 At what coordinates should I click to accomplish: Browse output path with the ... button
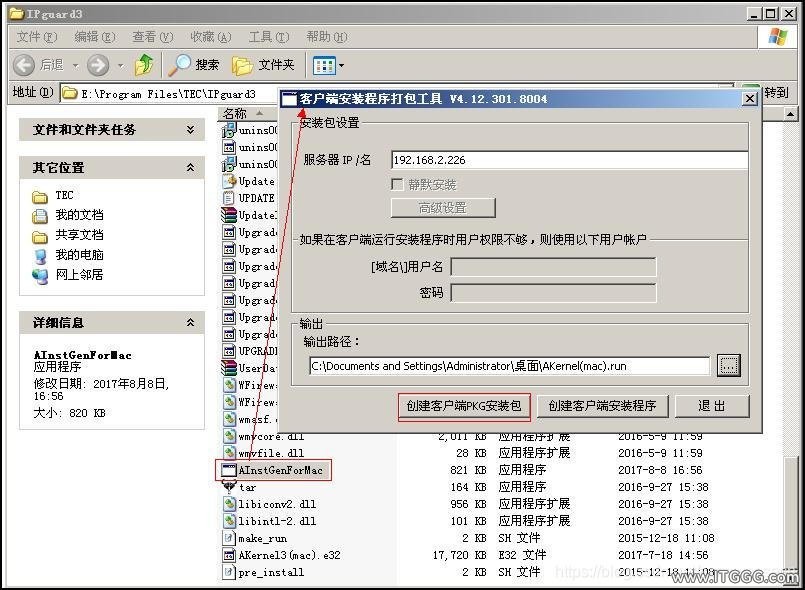click(x=729, y=366)
